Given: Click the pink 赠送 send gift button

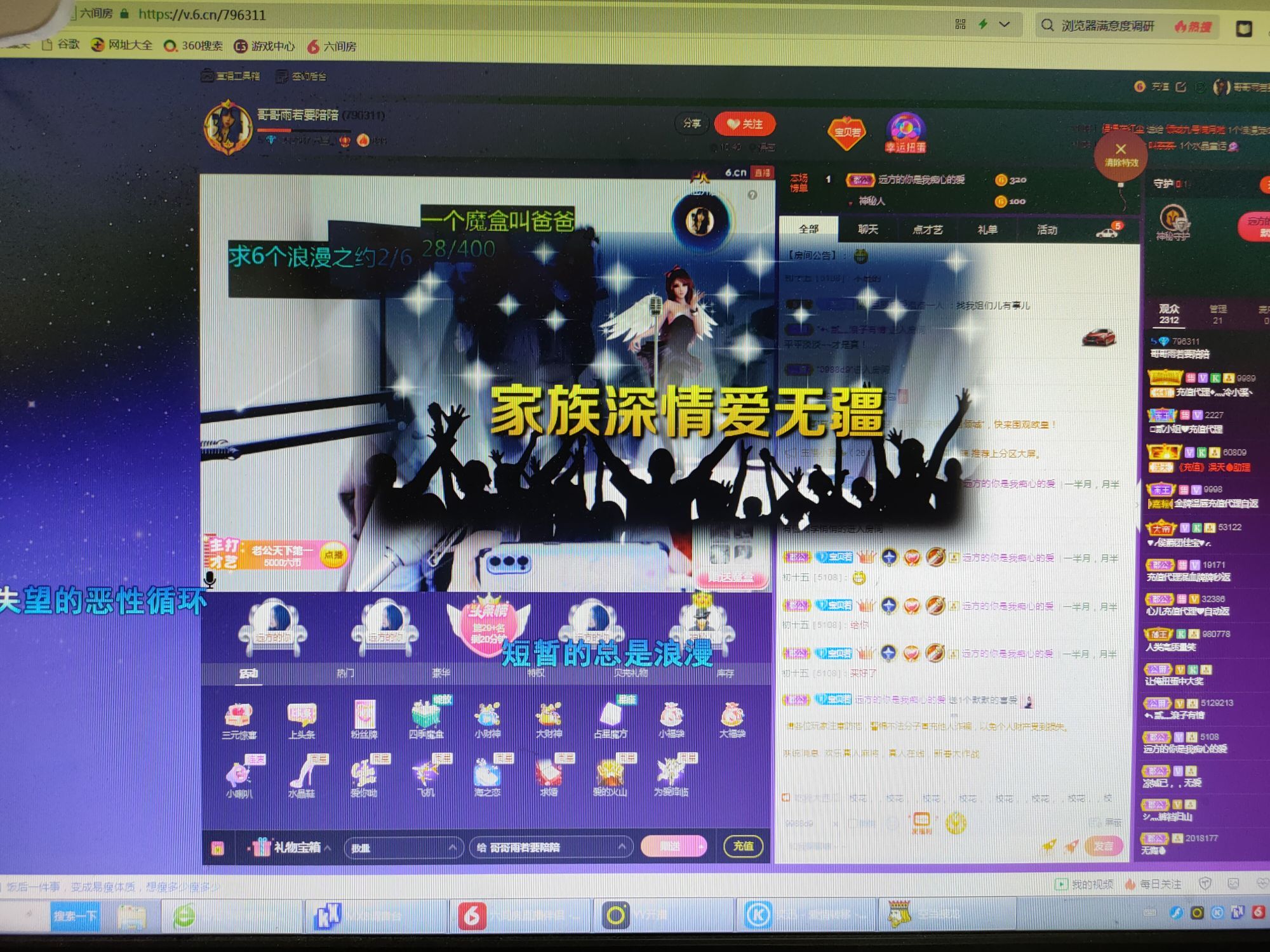Looking at the screenshot, I should point(672,846).
